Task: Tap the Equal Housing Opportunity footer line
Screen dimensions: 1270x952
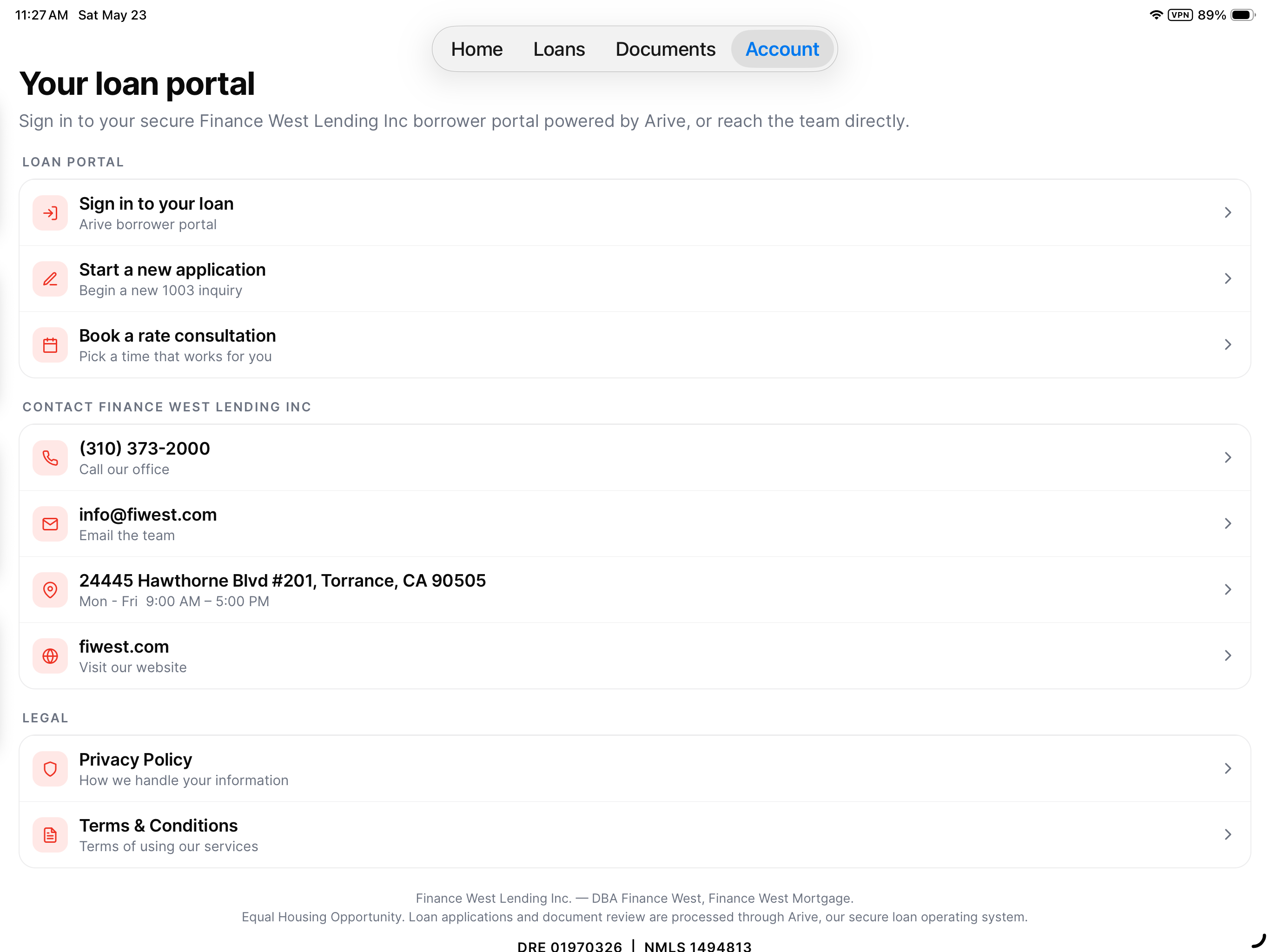Action: point(635,918)
